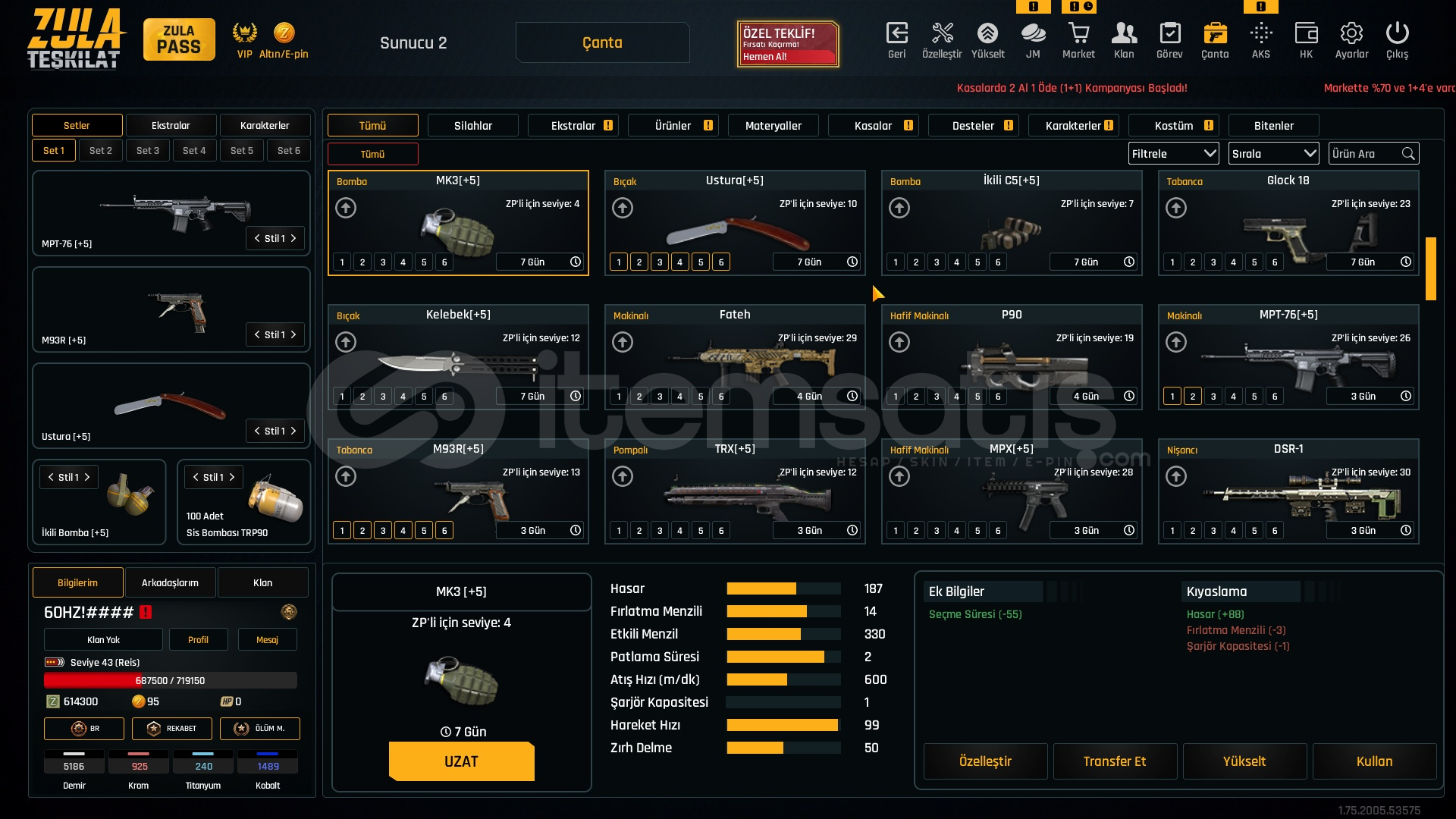Click upgrade arrow on DSR-1 card
The image size is (1456, 819).
click(x=1176, y=476)
